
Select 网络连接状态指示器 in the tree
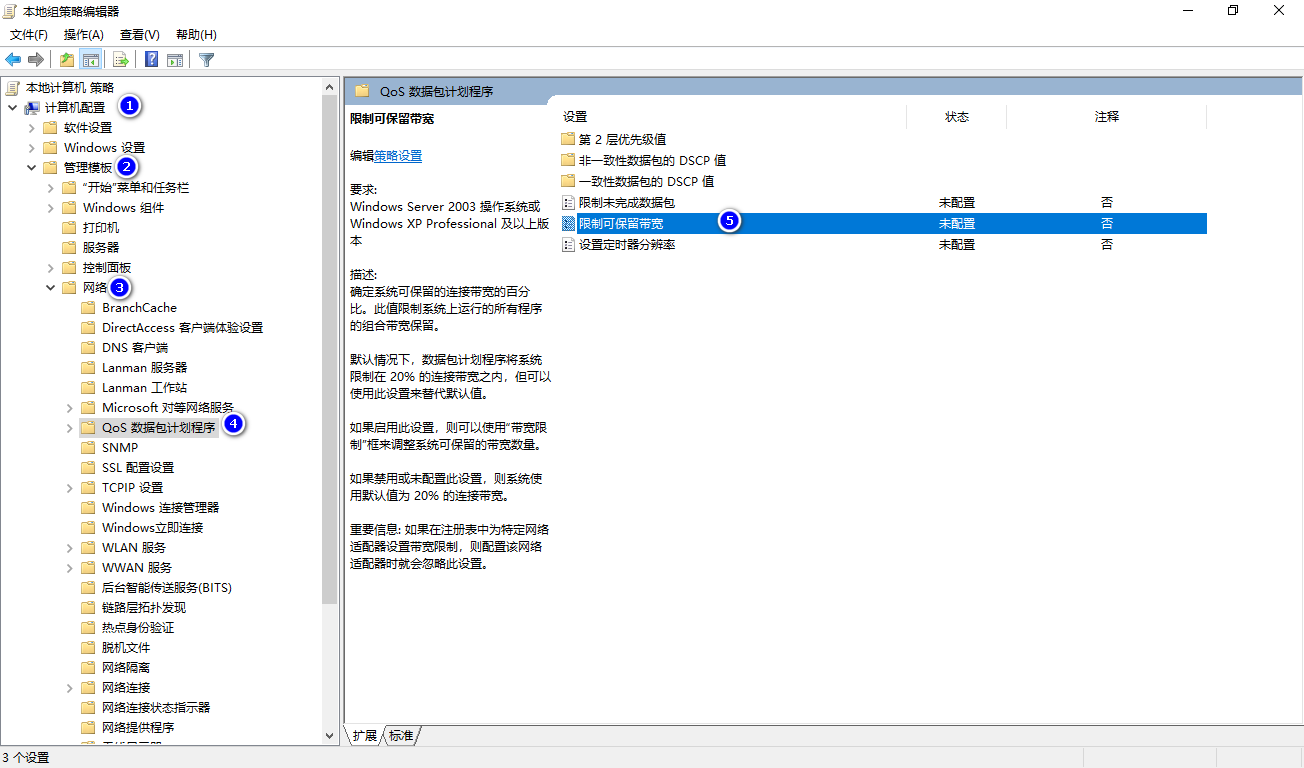(x=156, y=707)
